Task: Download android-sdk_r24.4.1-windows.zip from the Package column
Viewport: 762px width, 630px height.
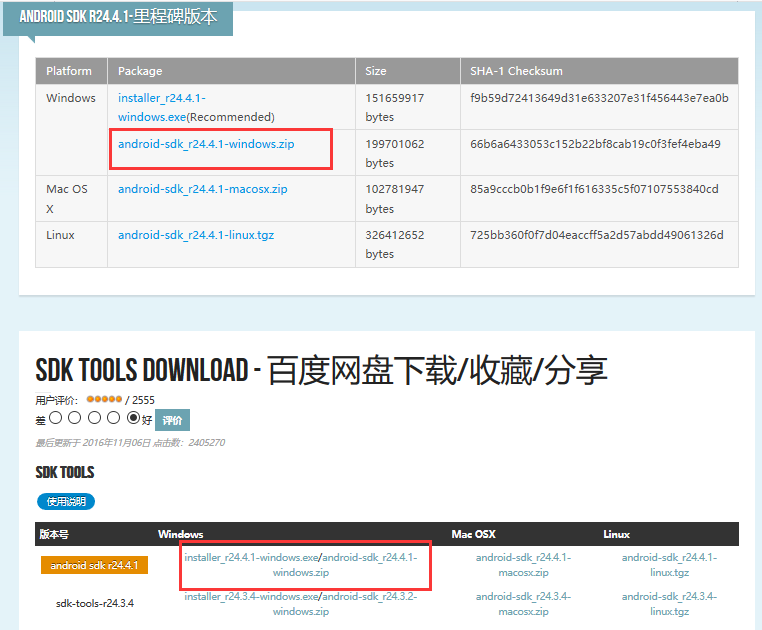Action: point(206,144)
